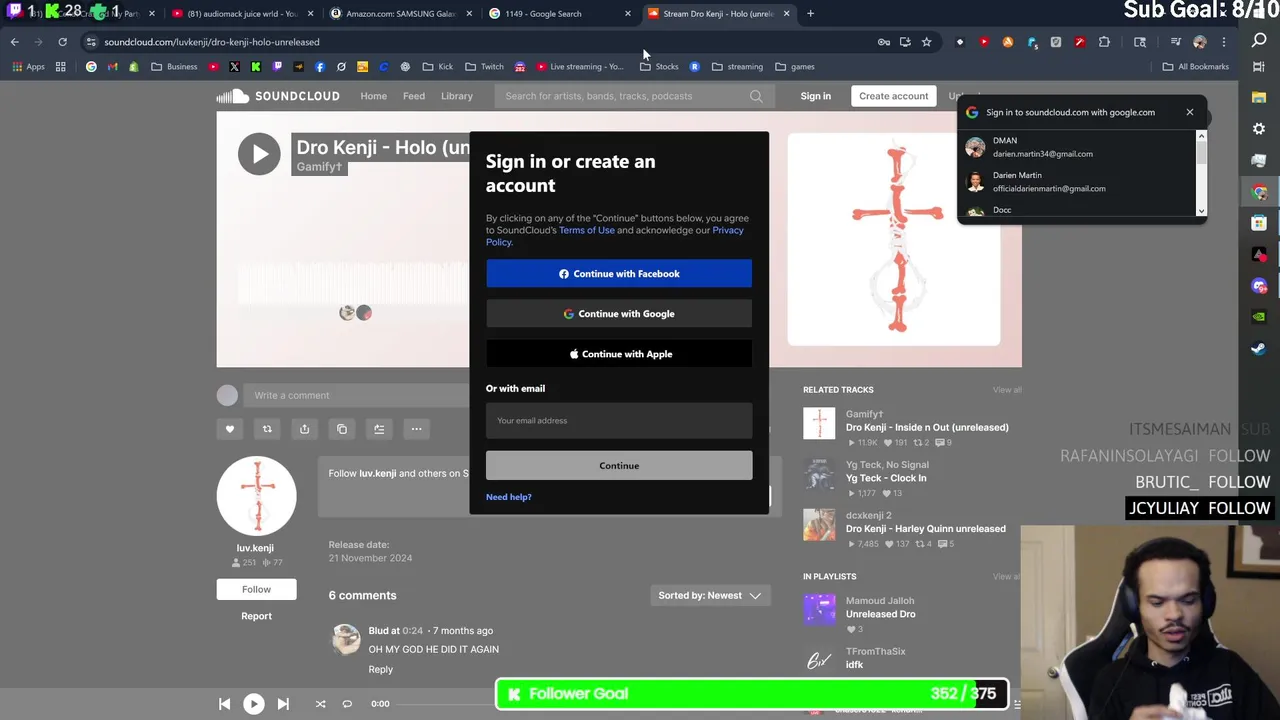Click the SoundCloud logo
The image size is (1280, 720).
click(x=279, y=96)
